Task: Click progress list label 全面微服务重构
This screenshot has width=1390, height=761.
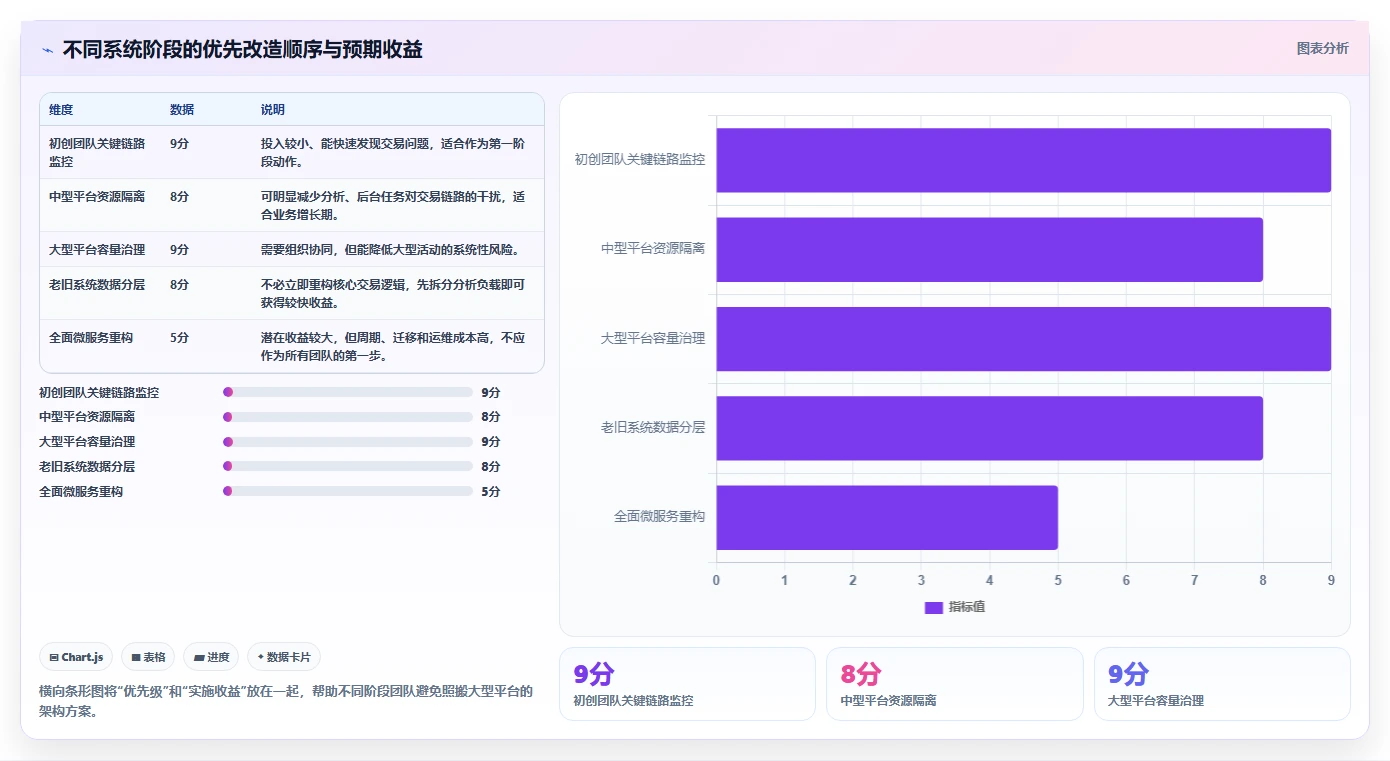Action: [x=81, y=492]
